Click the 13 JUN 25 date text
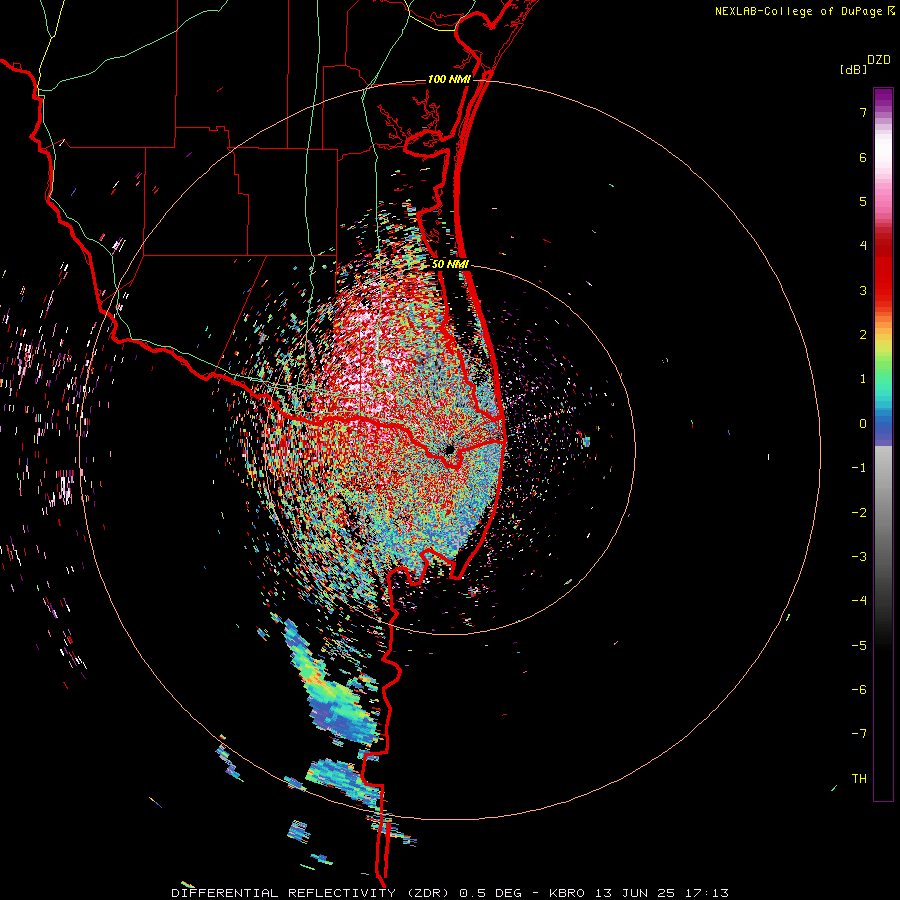Screen dimensions: 900x900 (x=633, y=893)
